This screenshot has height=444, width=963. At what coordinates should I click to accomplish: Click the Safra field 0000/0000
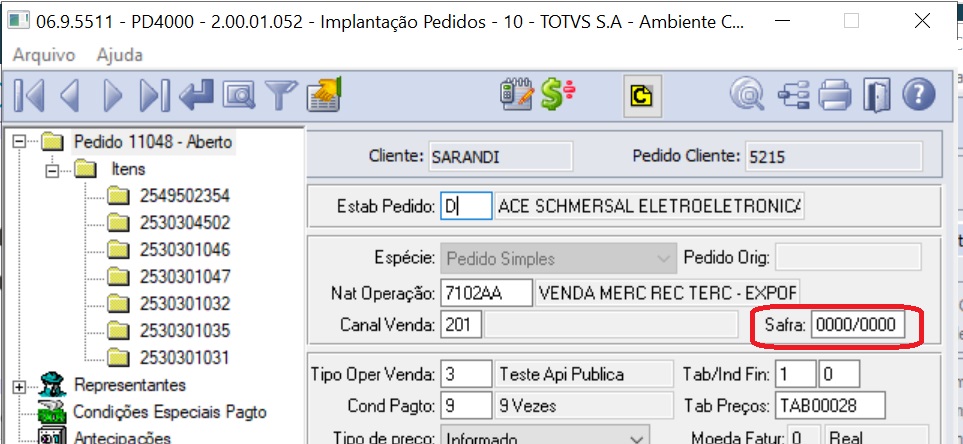tap(858, 324)
